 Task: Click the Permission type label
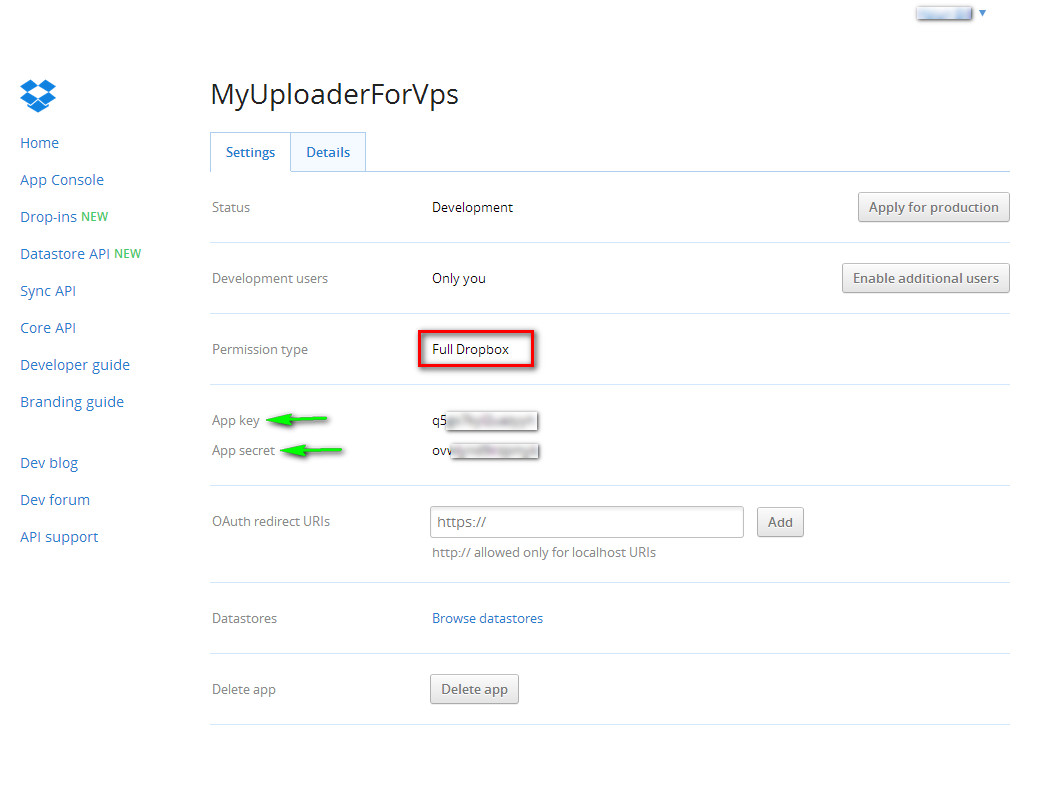[x=260, y=349]
